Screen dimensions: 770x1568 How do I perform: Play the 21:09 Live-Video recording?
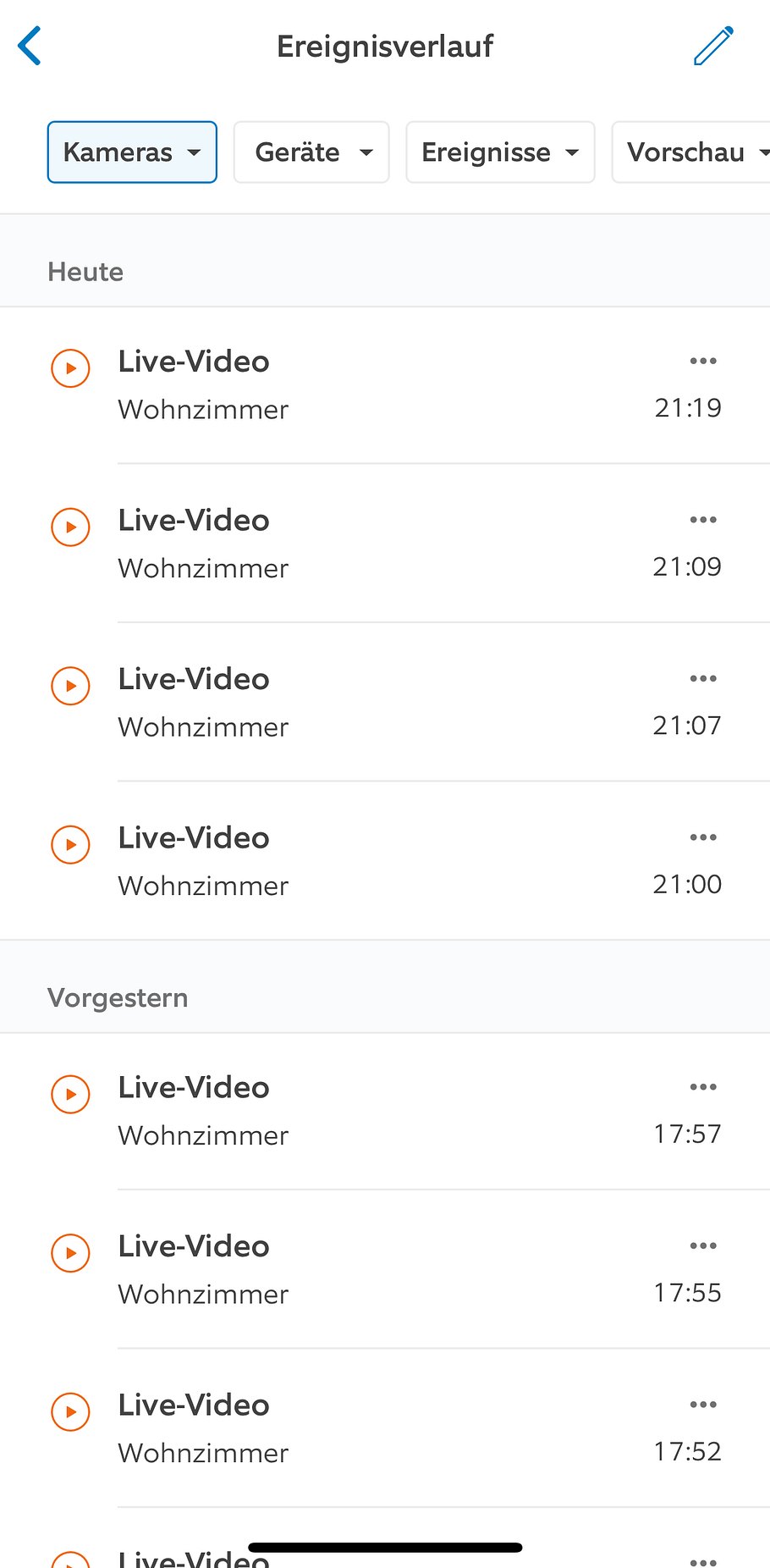pos(71,527)
